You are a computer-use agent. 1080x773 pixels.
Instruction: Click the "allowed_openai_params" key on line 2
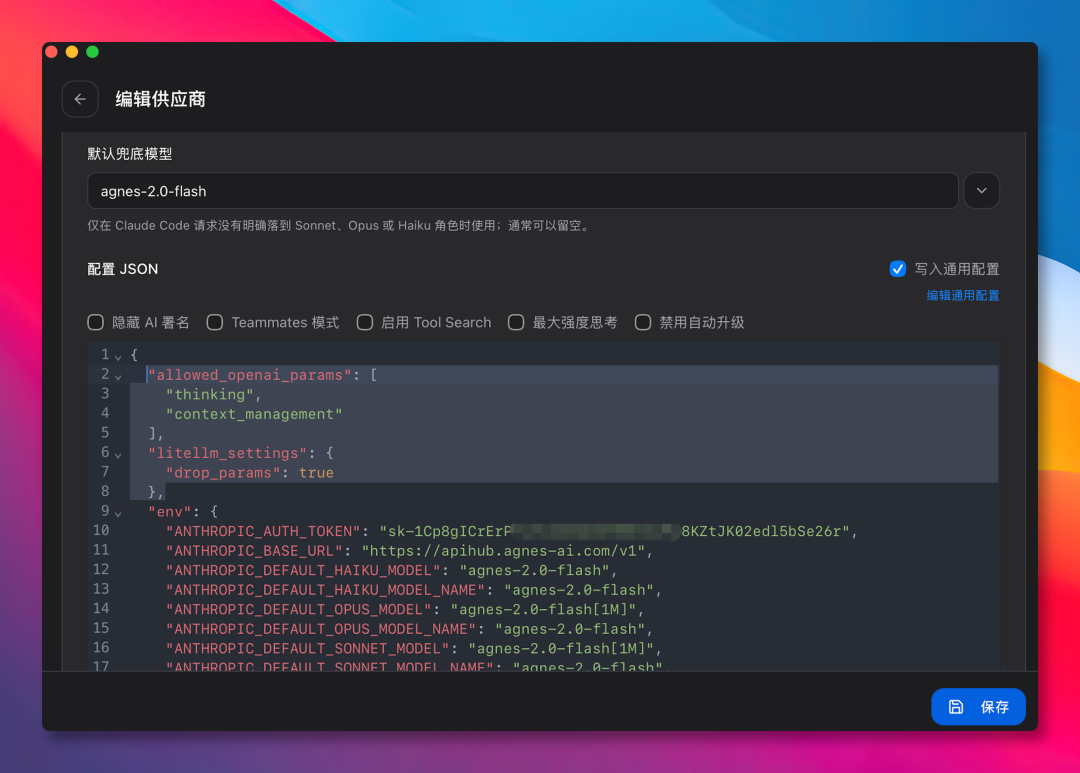coord(249,375)
